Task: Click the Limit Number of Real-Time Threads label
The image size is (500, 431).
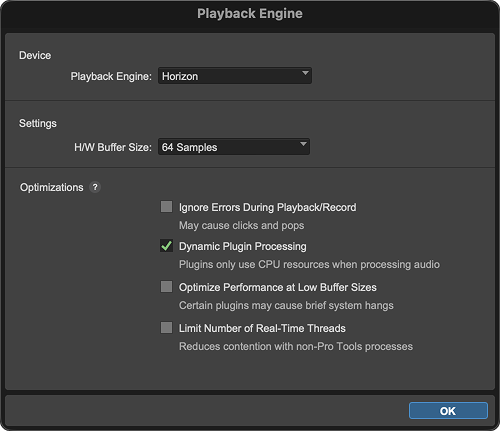Action: [x=262, y=328]
